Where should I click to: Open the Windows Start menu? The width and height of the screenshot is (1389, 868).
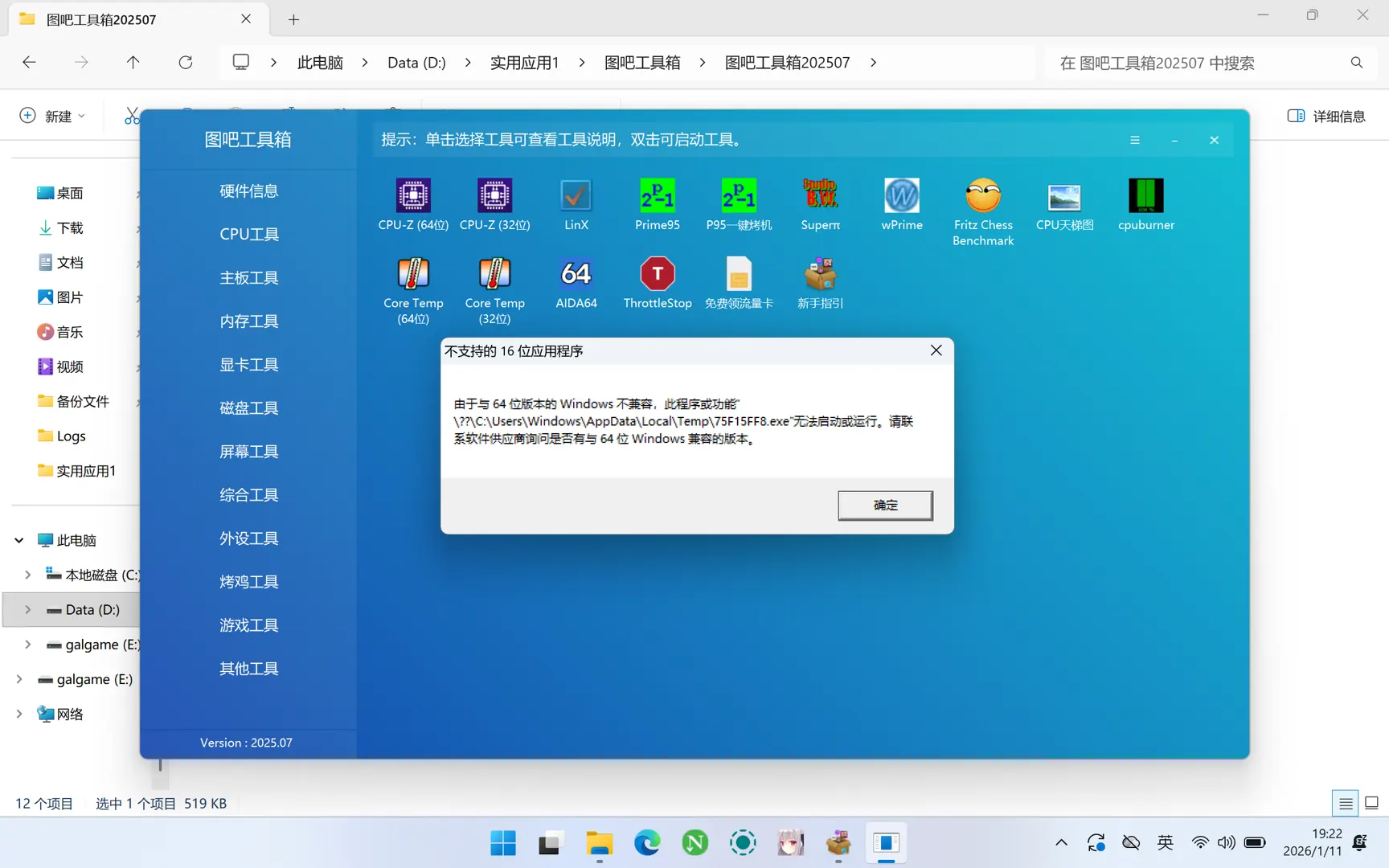point(503,843)
